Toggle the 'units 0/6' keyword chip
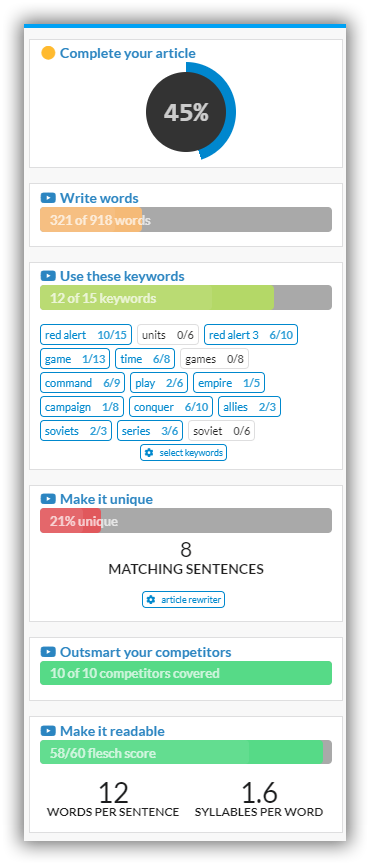This screenshot has height=865, width=370. point(168,335)
